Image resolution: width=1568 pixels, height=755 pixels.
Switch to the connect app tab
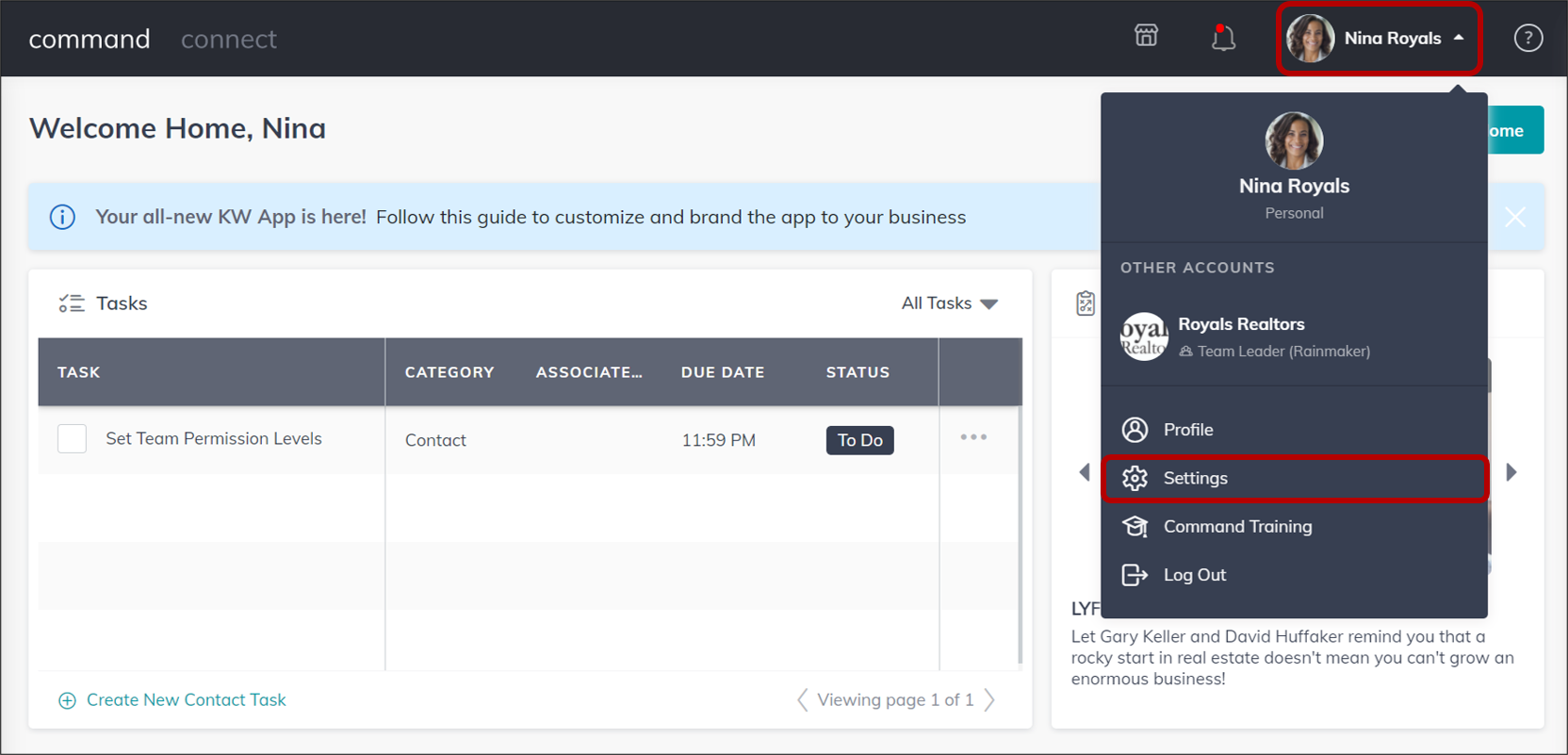tap(229, 39)
